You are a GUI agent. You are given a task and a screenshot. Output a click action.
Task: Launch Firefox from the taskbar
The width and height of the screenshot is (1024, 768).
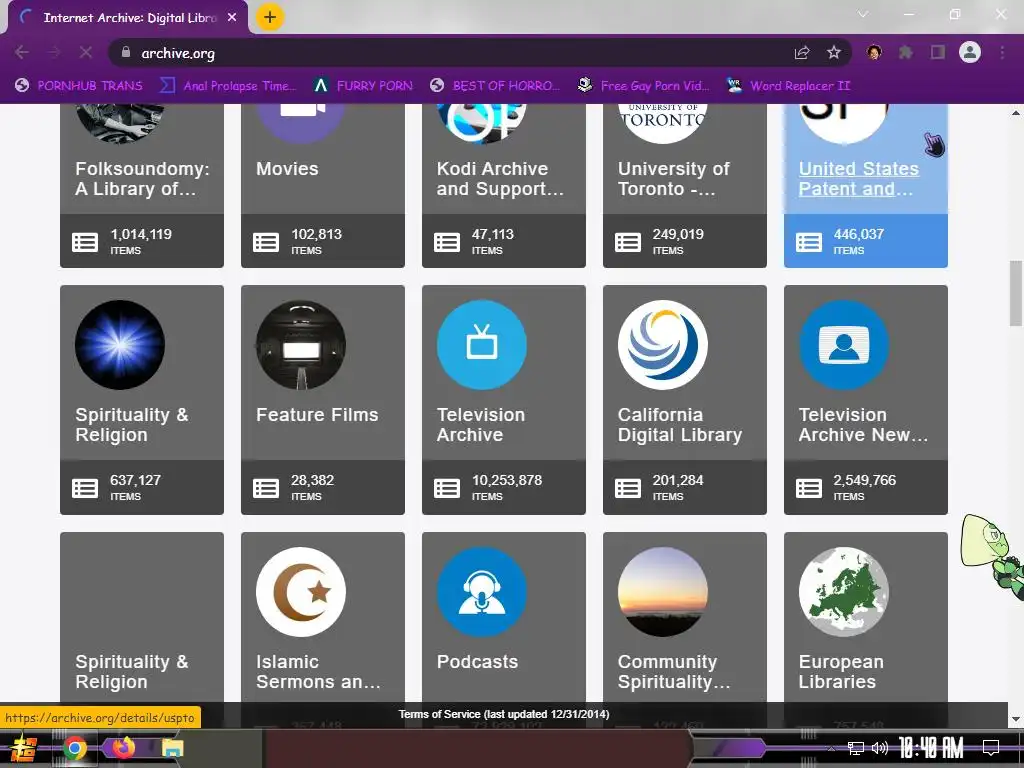tap(123, 747)
